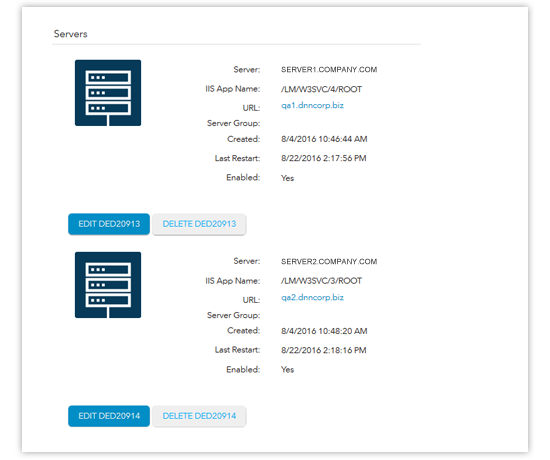Click the Enabled value Yes for server 1

coord(287,178)
